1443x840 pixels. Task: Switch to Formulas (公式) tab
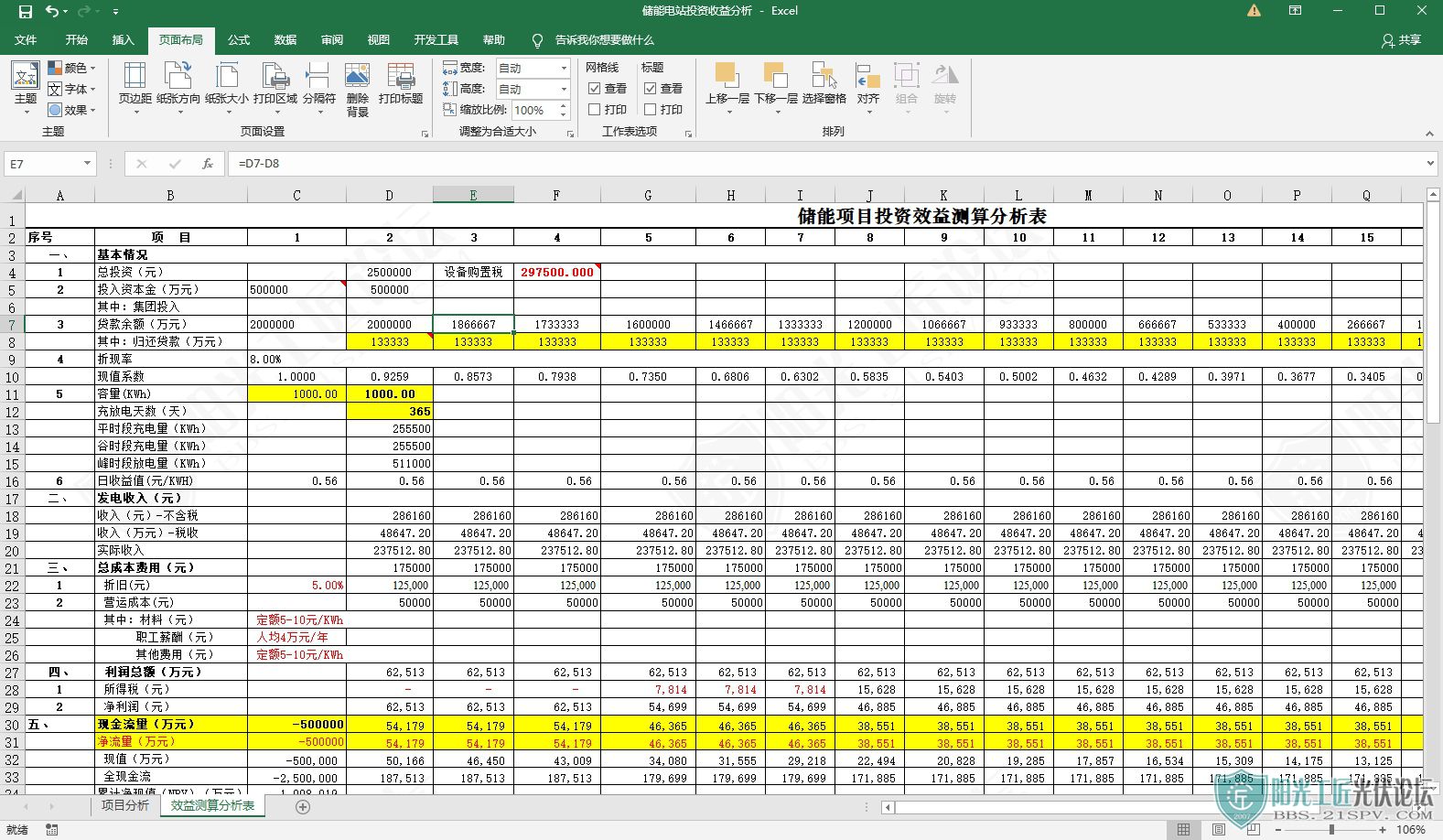coord(239,40)
